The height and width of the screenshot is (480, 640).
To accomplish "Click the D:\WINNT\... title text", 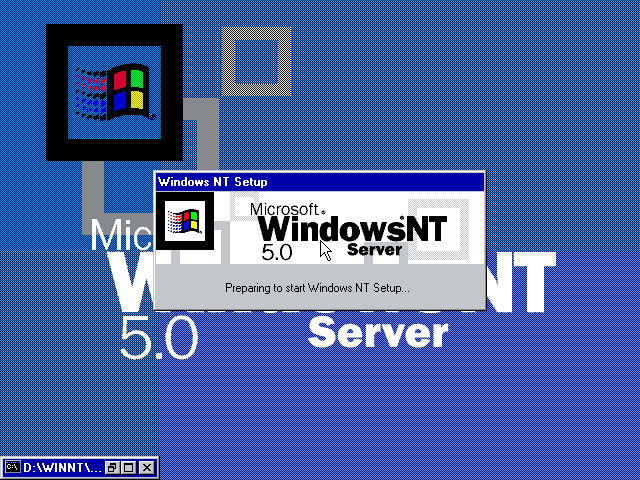I will point(62,467).
